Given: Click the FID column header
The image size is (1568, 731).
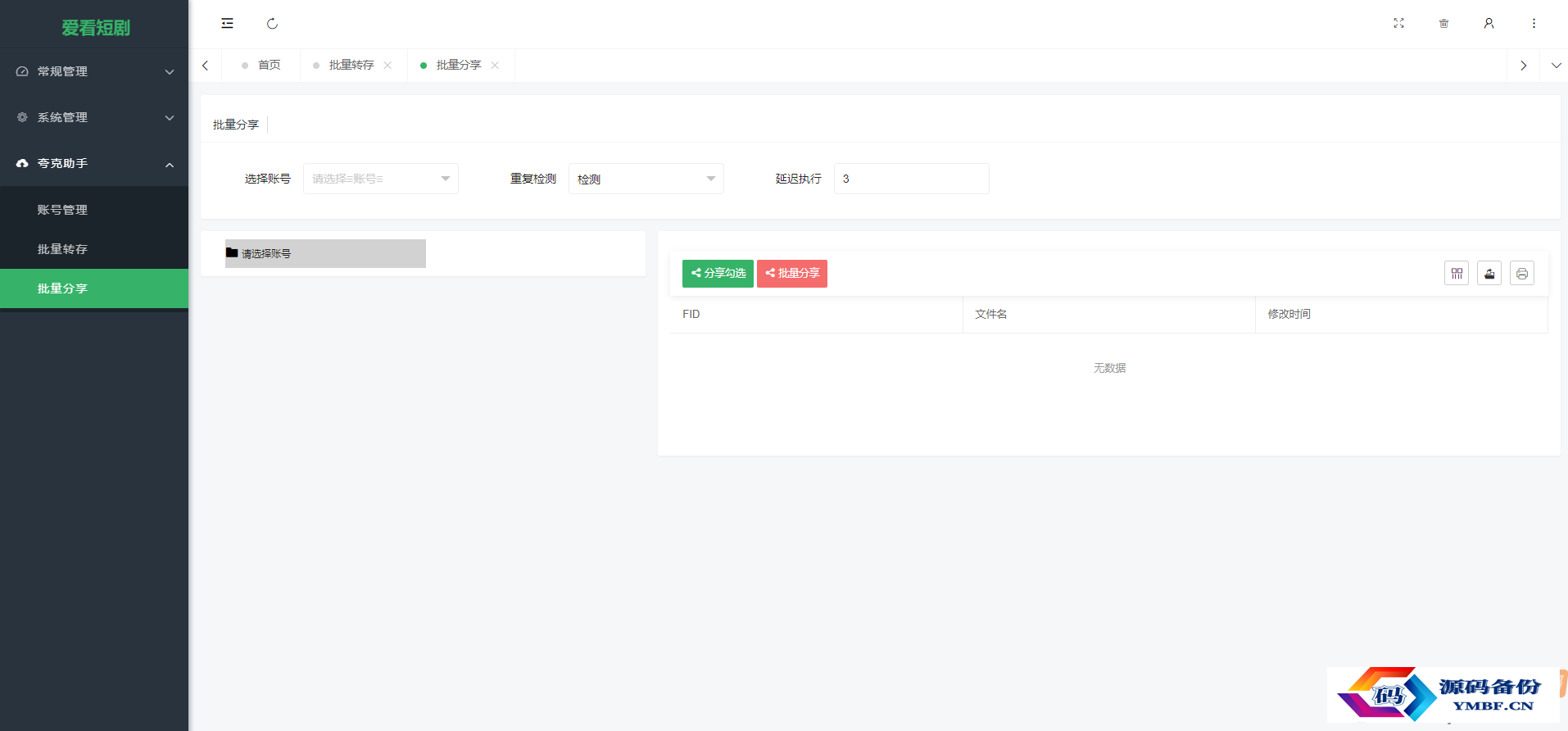Looking at the screenshot, I should pyautogui.click(x=816, y=314).
